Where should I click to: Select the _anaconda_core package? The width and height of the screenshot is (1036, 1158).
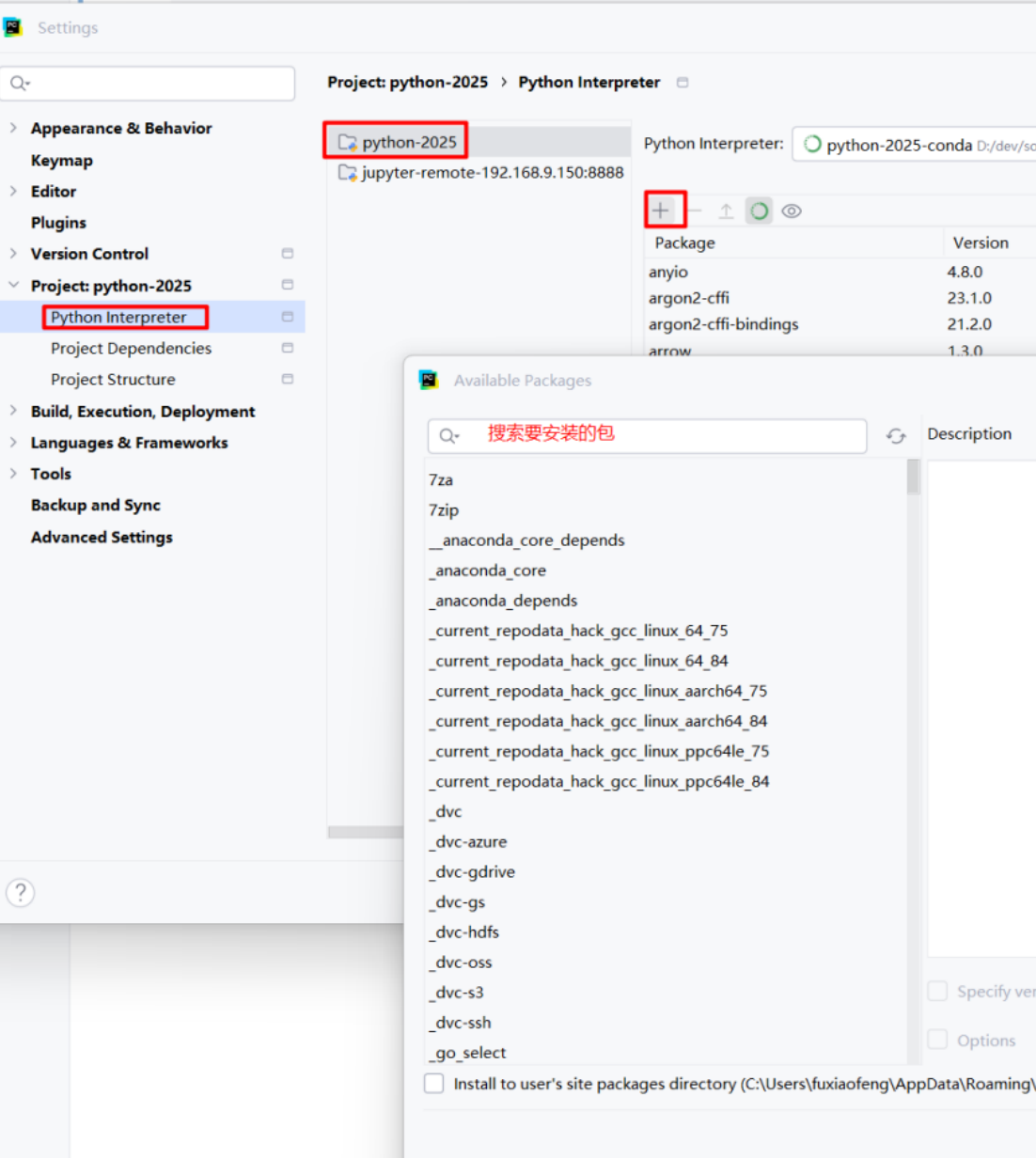pos(666,570)
